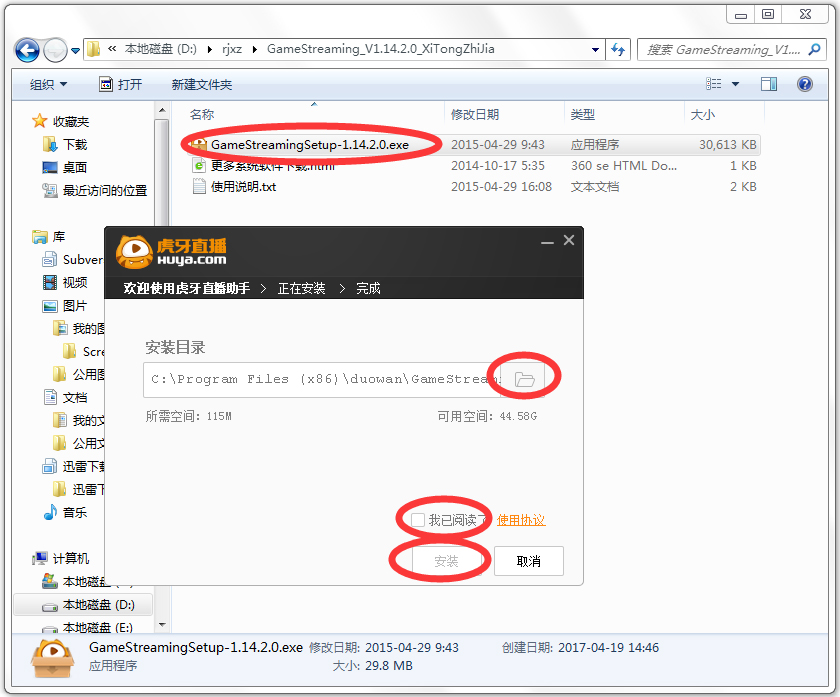Click the browse folder icon in installer
The width and height of the screenshot is (840, 697).
pos(524,379)
